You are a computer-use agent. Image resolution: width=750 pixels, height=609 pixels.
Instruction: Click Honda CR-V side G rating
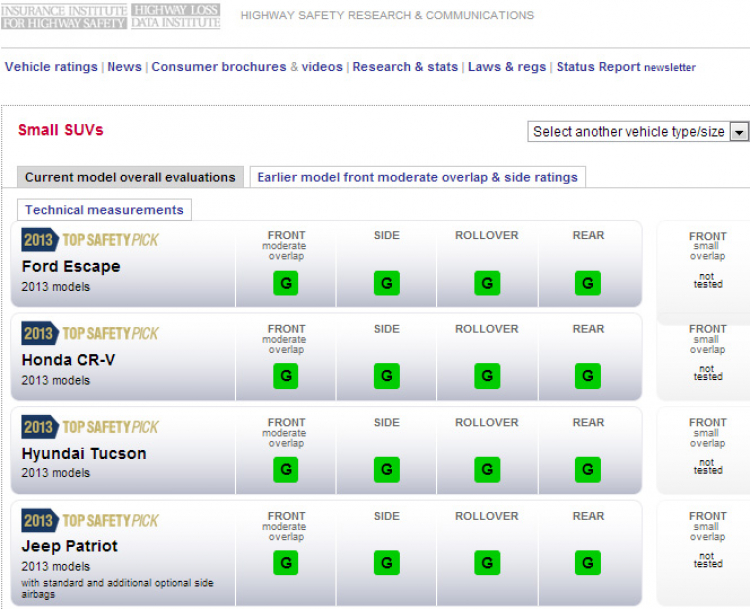pyautogui.click(x=386, y=376)
